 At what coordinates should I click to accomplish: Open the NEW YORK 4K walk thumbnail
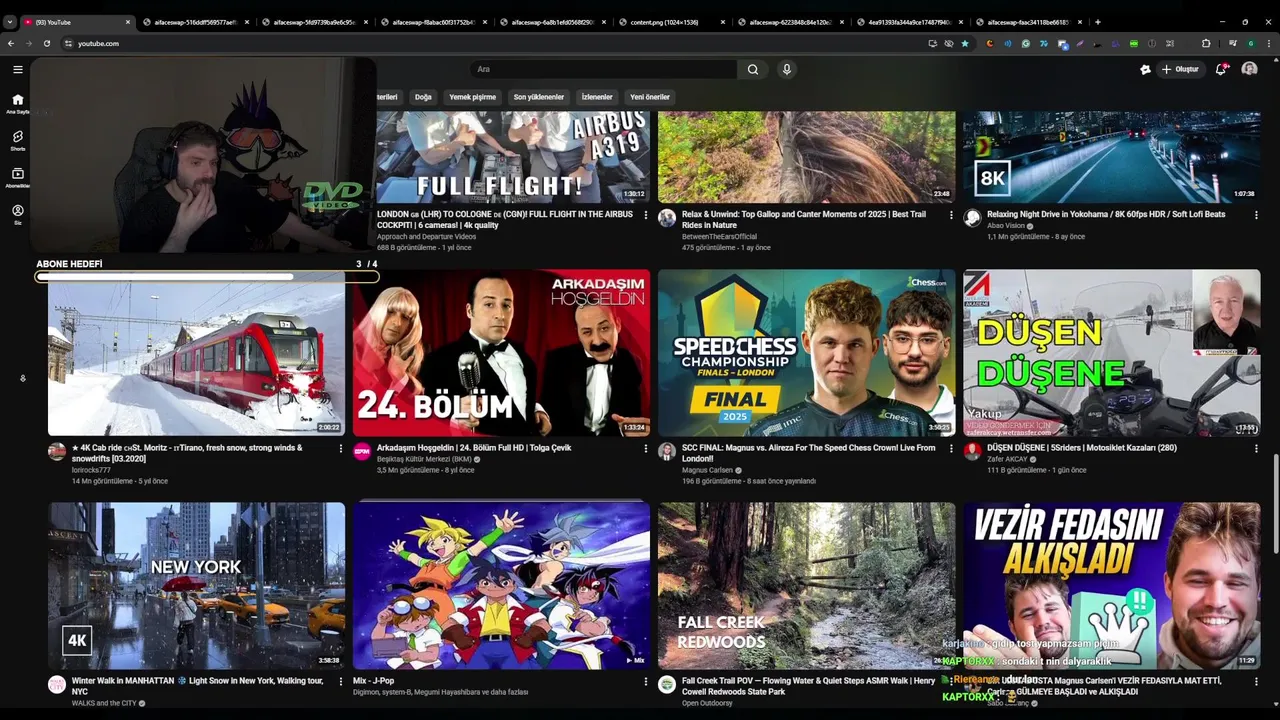196,585
